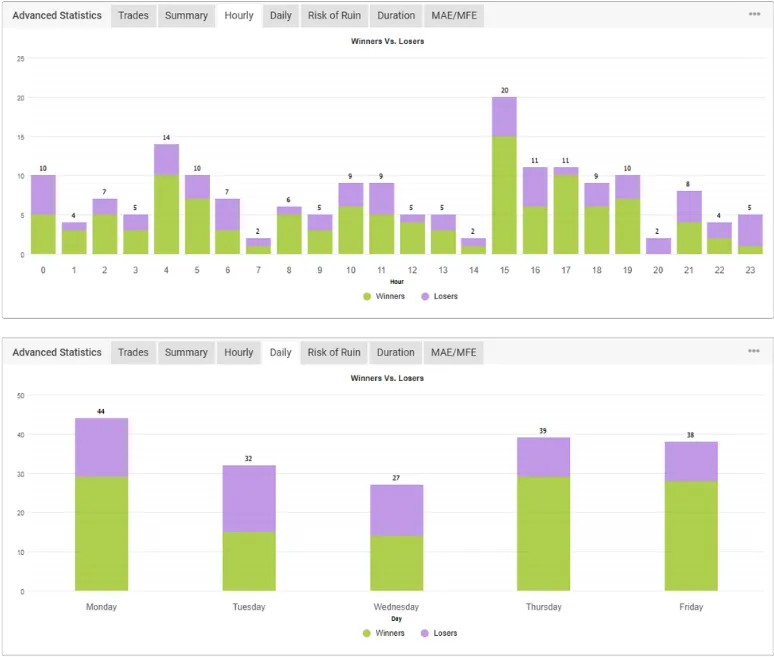Toggle Winners legend in the hourly chart

[x=383, y=296]
